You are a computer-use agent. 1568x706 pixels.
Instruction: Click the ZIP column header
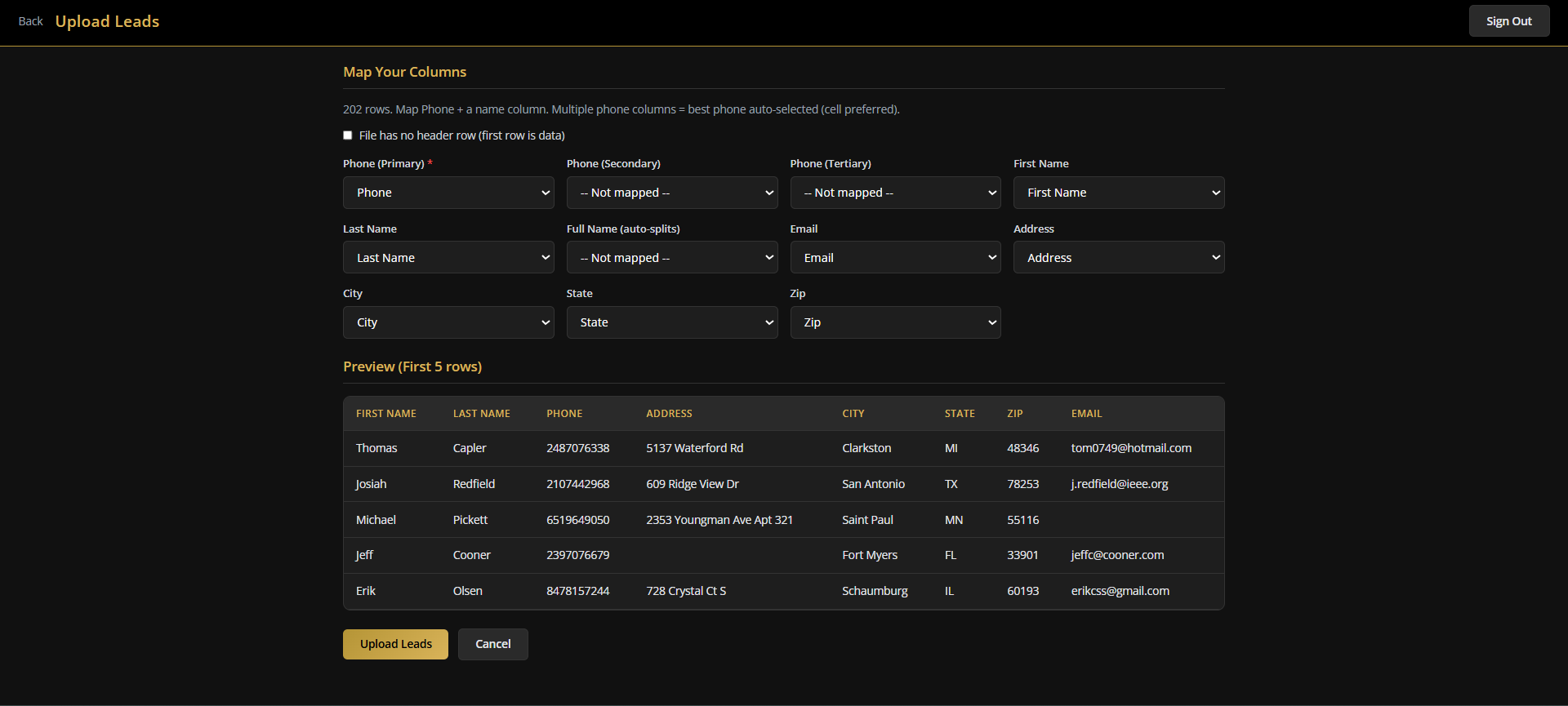click(1015, 414)
